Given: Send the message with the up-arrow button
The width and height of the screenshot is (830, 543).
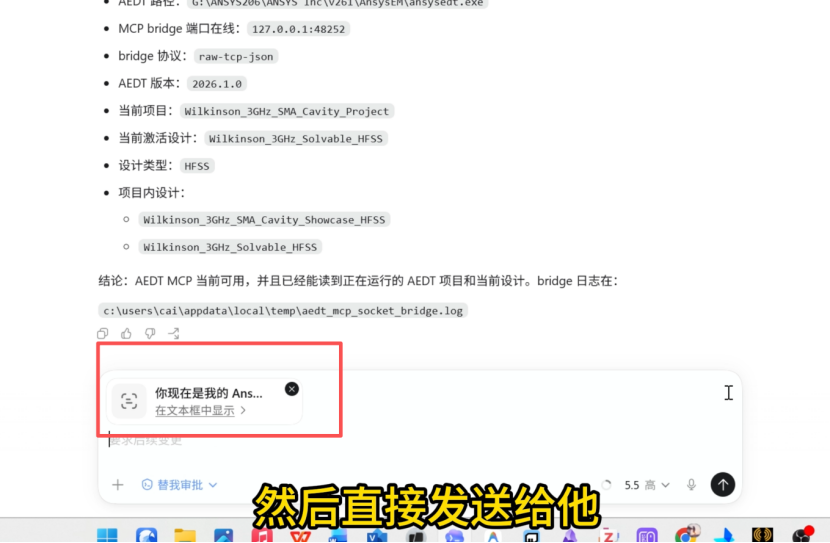Looking at the screenshot, I should [723, 484].
